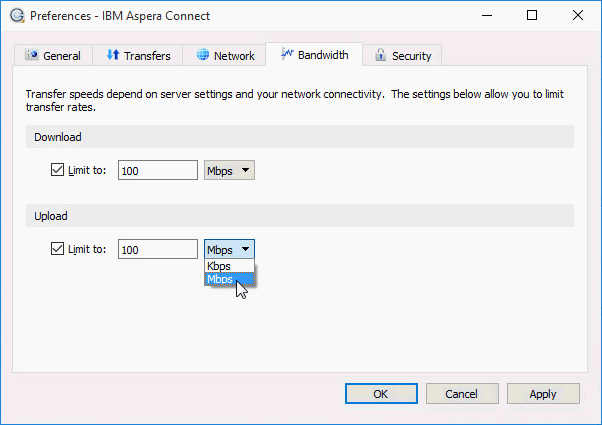
Task: Focus the Download limit value field
Action: pyautogui.click(x=157, y=170)
